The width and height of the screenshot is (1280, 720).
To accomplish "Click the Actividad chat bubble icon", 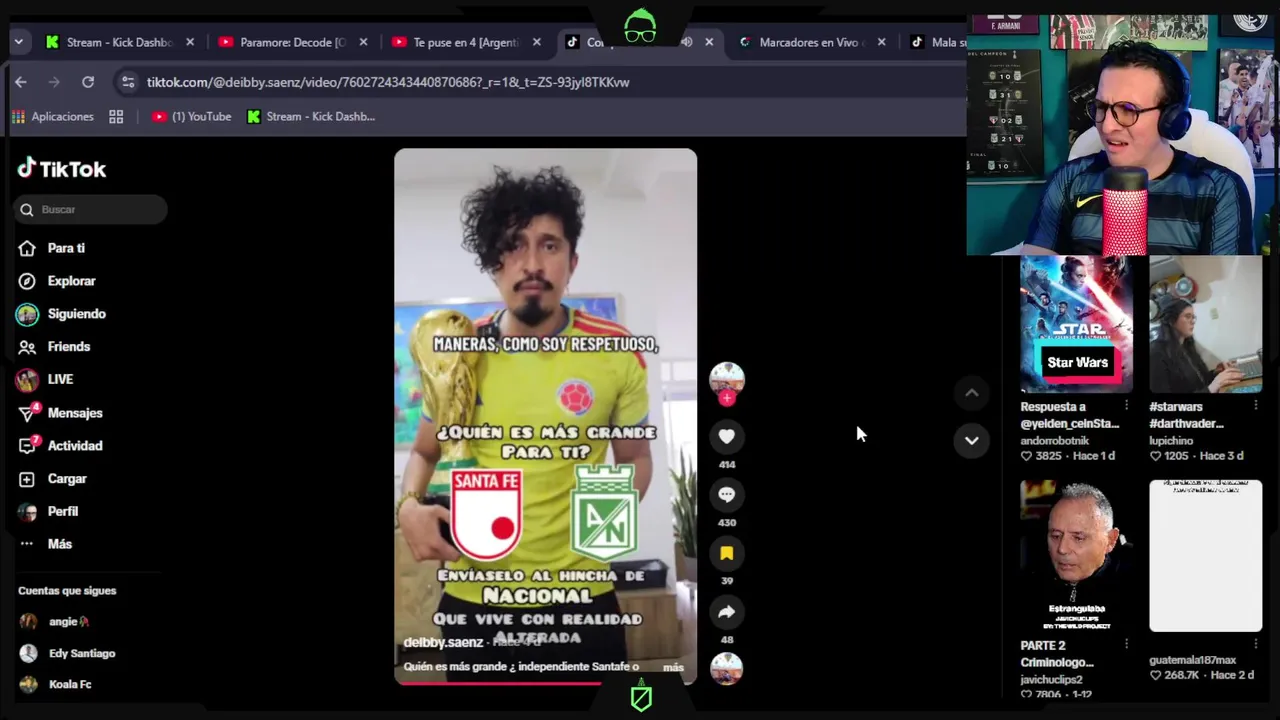I will tap(27, 446).
